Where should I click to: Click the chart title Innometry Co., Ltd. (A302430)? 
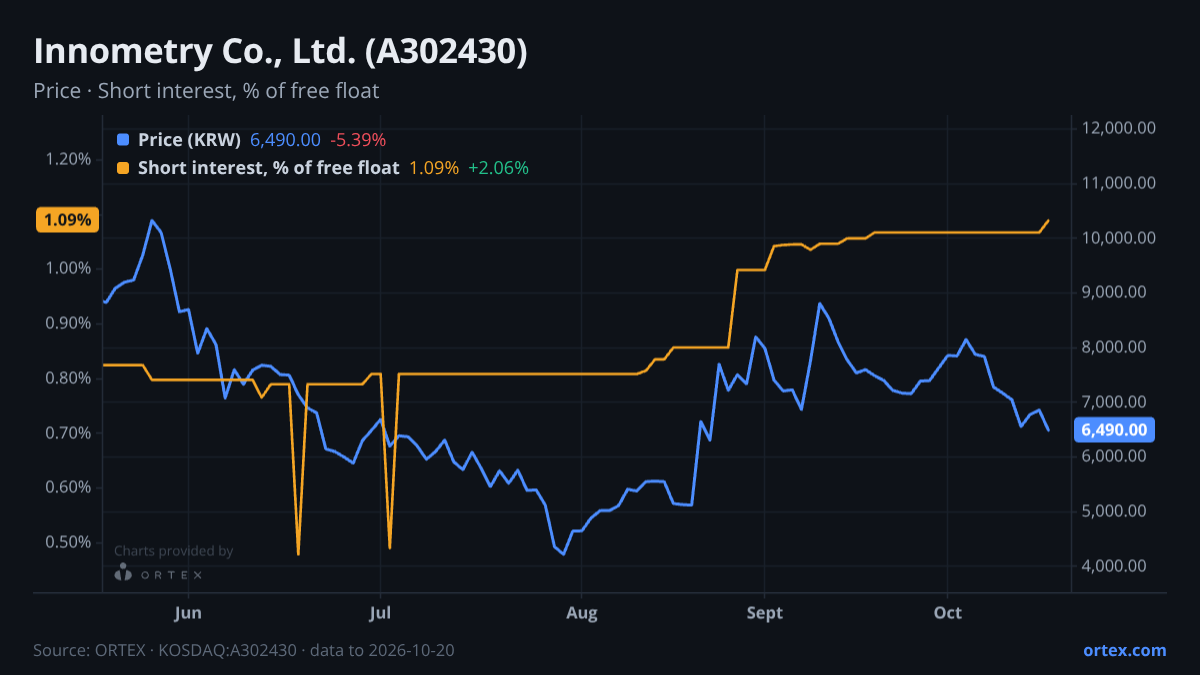point(280,52)
